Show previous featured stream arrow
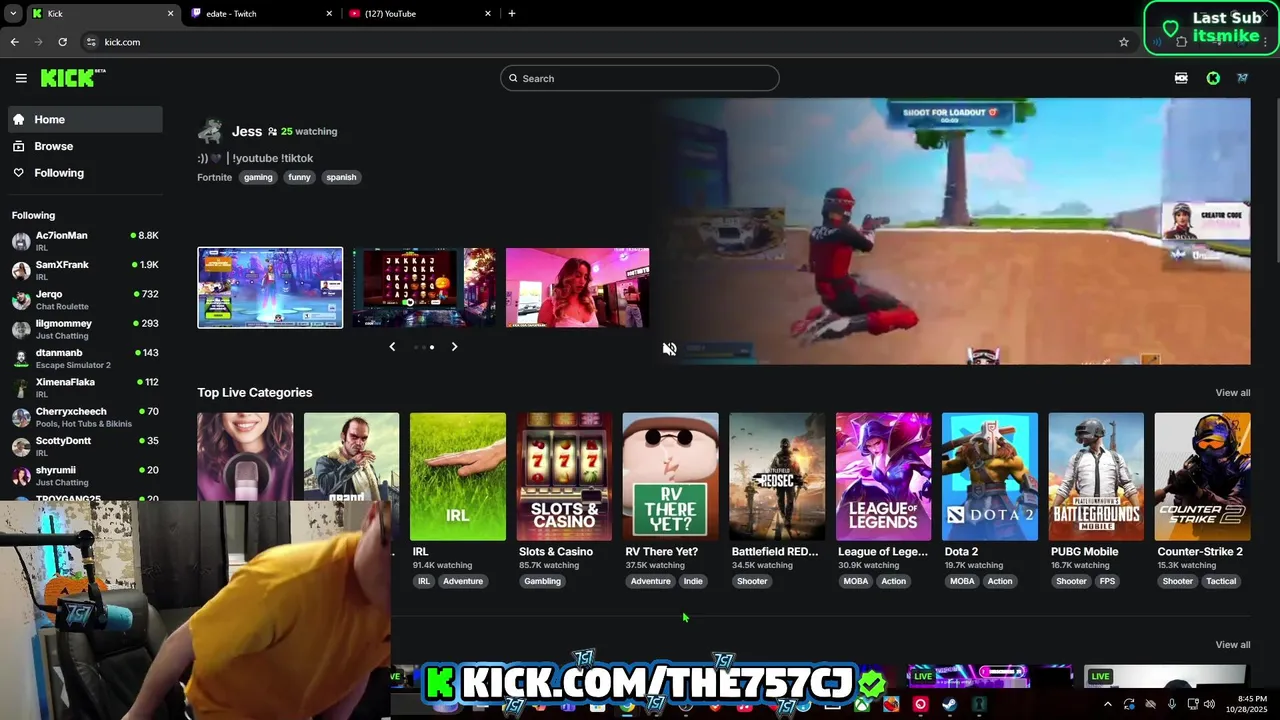This screenshot has width=1280, height=720. (x=392, y=346)
